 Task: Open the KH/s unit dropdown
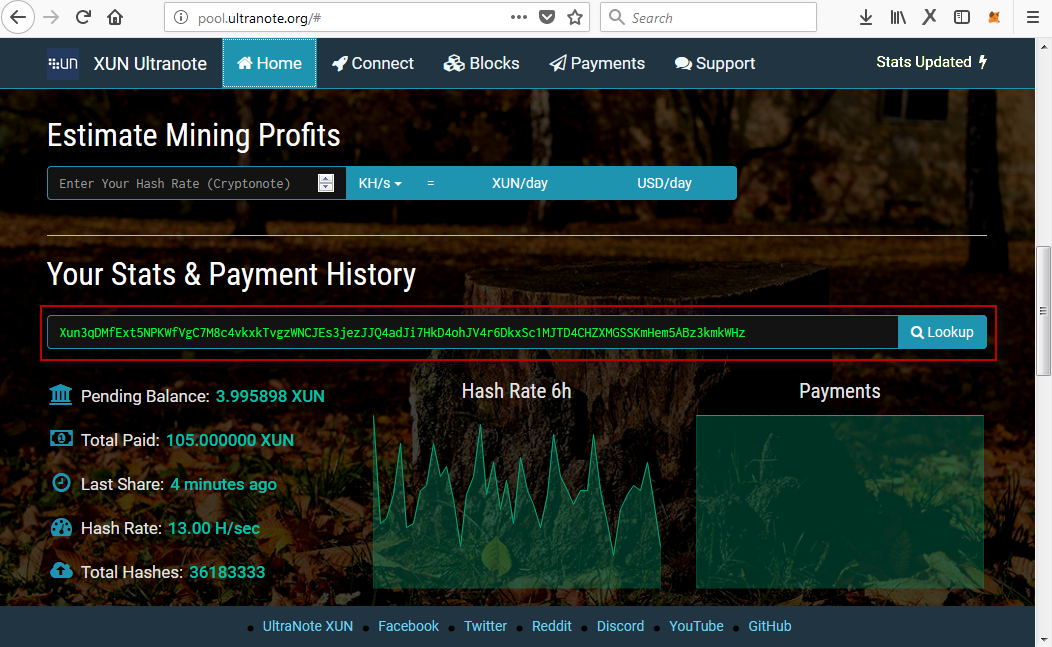click(x=380, y=183)
